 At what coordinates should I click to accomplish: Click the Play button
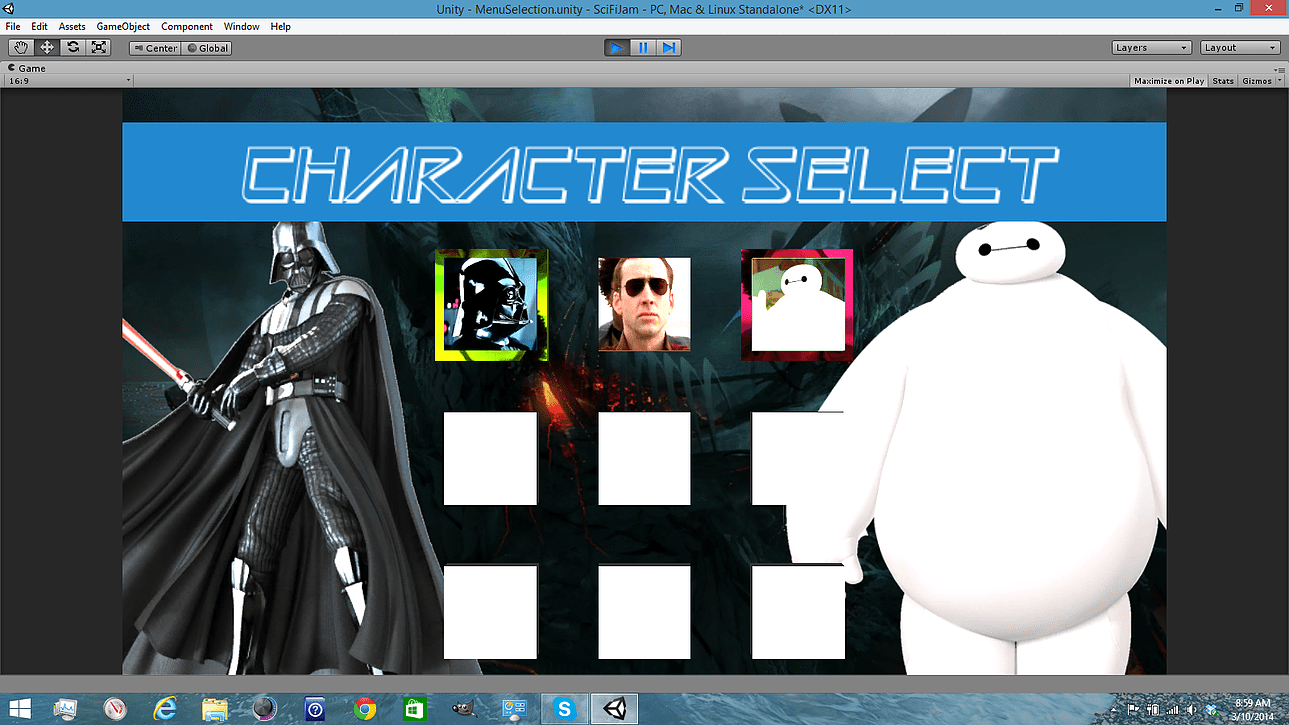(617, 47)
